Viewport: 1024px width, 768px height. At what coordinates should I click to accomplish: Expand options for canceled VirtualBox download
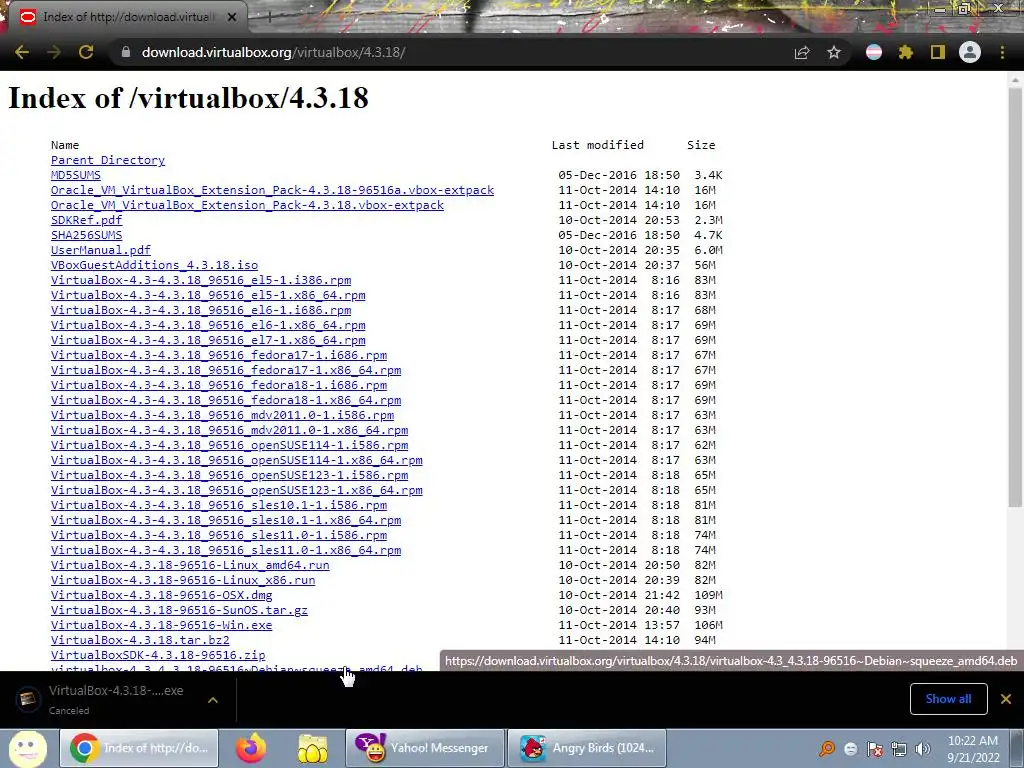click(213, 700)
